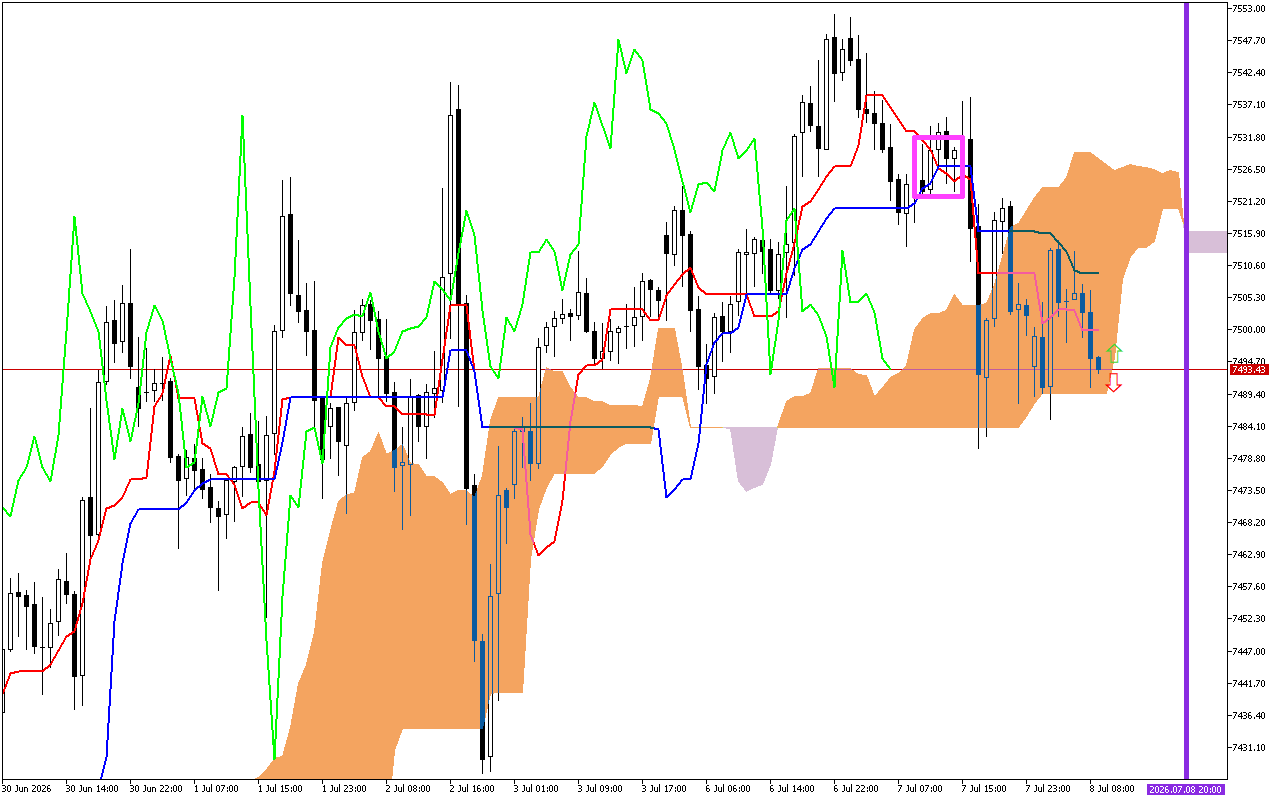Screen dimensions: 1280x800
Task: Click price axis label 7537.10
Action: click(x=1247, y=104)
